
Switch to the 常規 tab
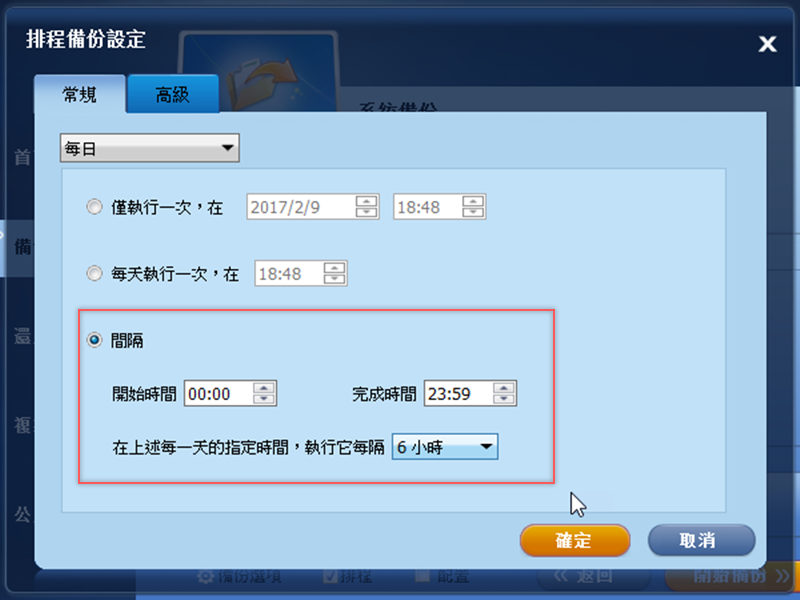click(80, 94)
